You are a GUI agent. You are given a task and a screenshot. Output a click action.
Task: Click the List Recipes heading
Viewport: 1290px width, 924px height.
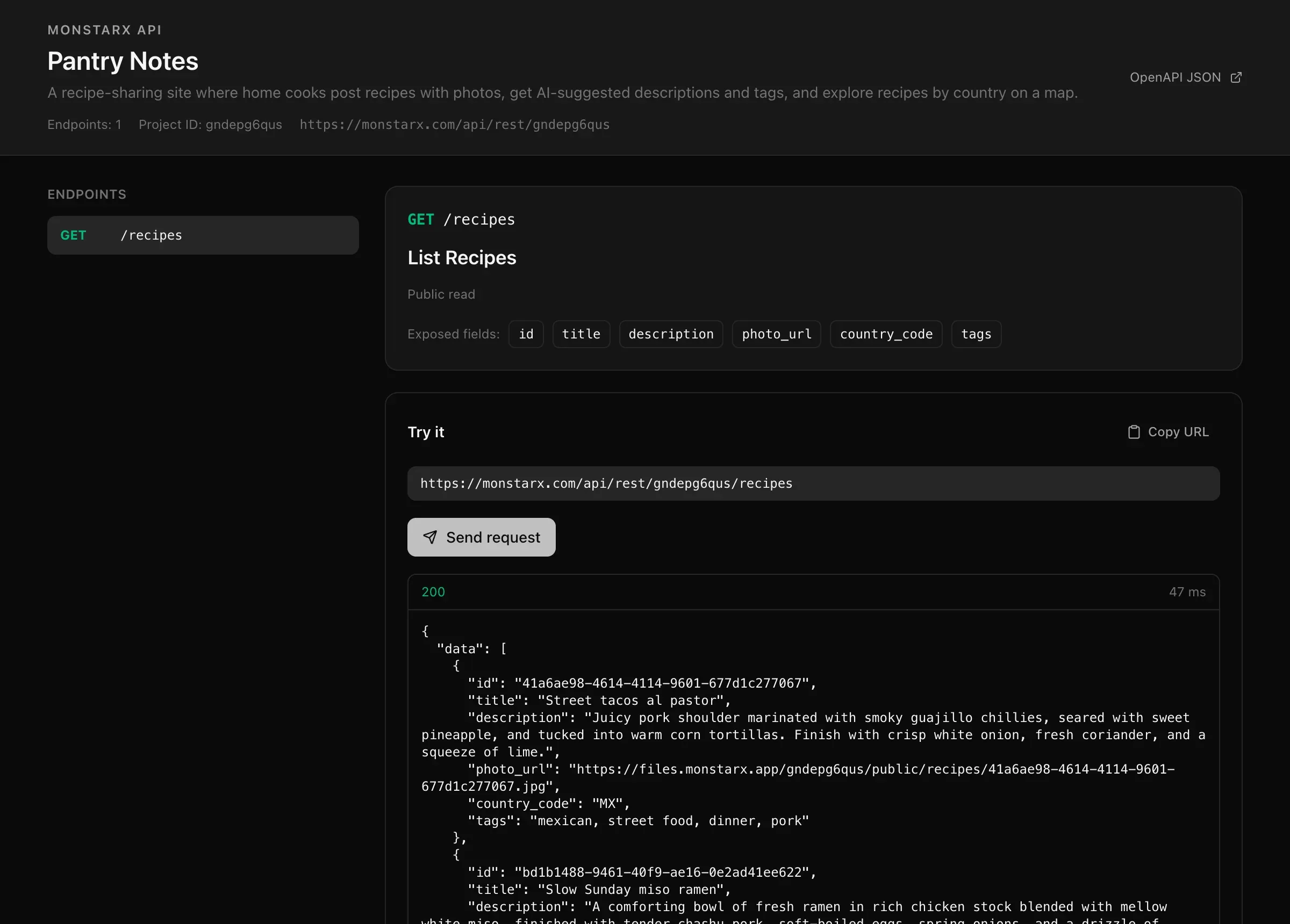(462, 257)
